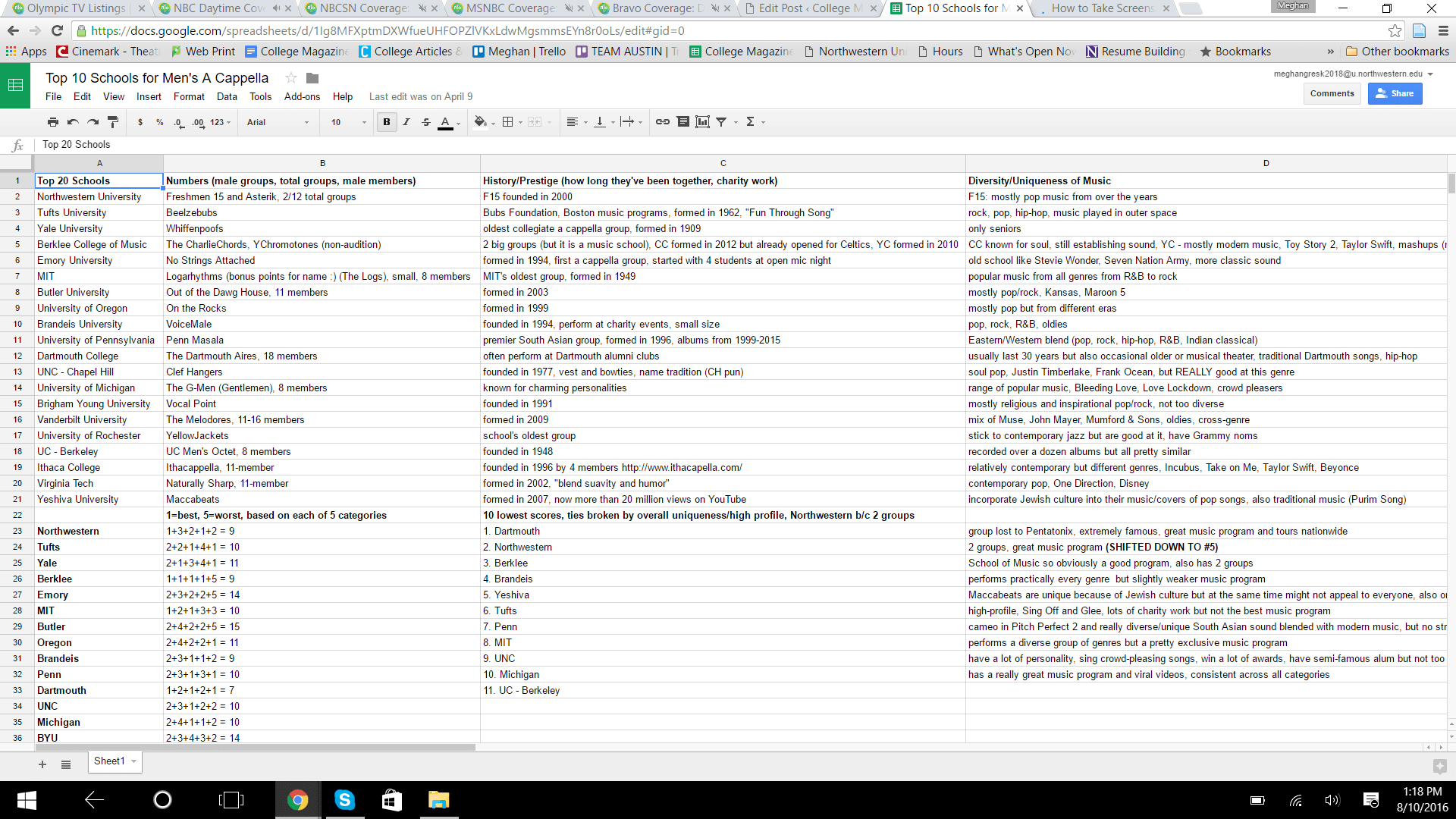Open the Vertical align dropdown
This screenshot has height=819, width=1456.
tap(604, 122)
